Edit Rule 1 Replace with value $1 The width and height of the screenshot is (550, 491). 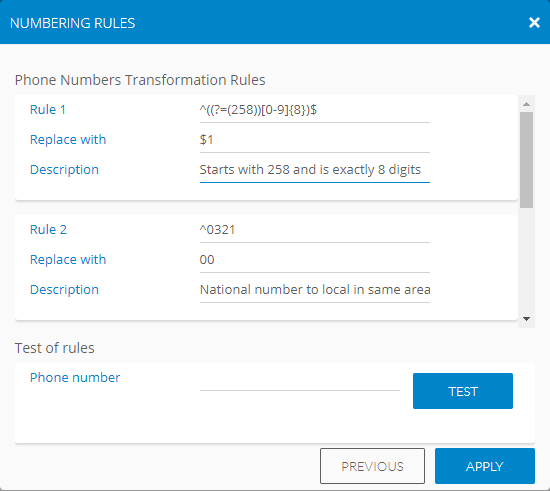click(x=315, y=140)
